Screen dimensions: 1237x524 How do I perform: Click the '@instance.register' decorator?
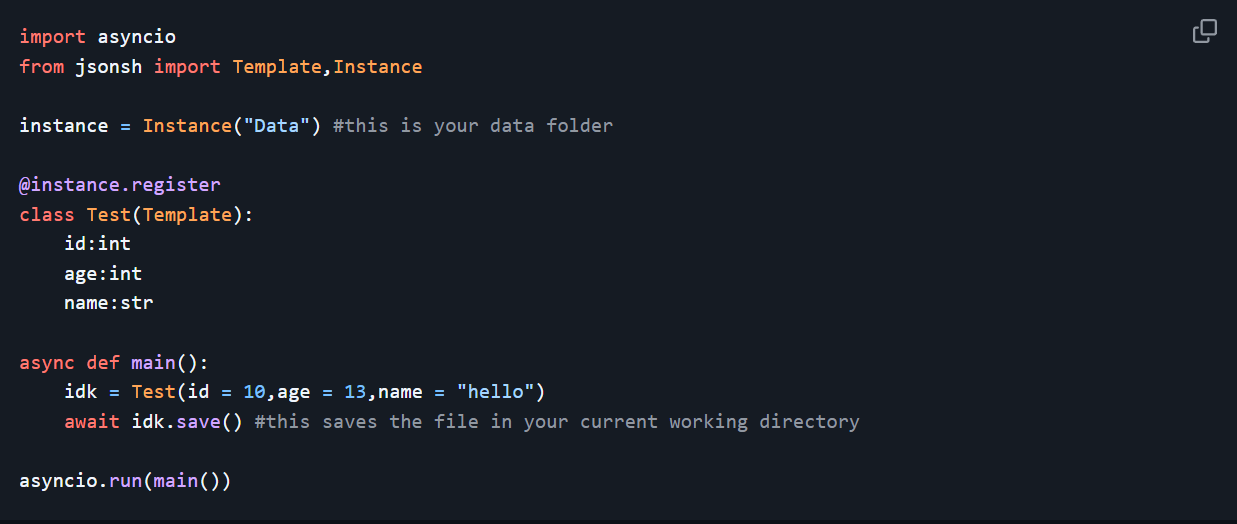[x=120, y=185]
